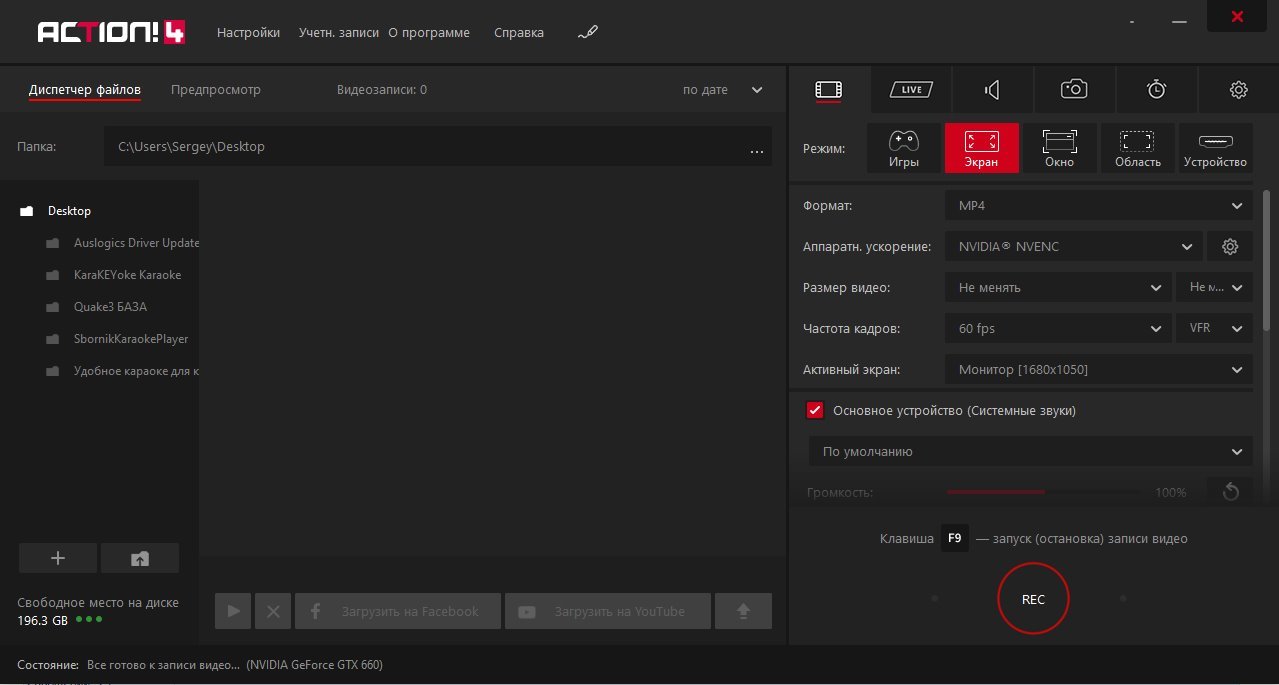The width and height of the screenshot is (1279, 685).
Task: Open the small video size dropdown beside Не менять
Action: [1214, 287]
